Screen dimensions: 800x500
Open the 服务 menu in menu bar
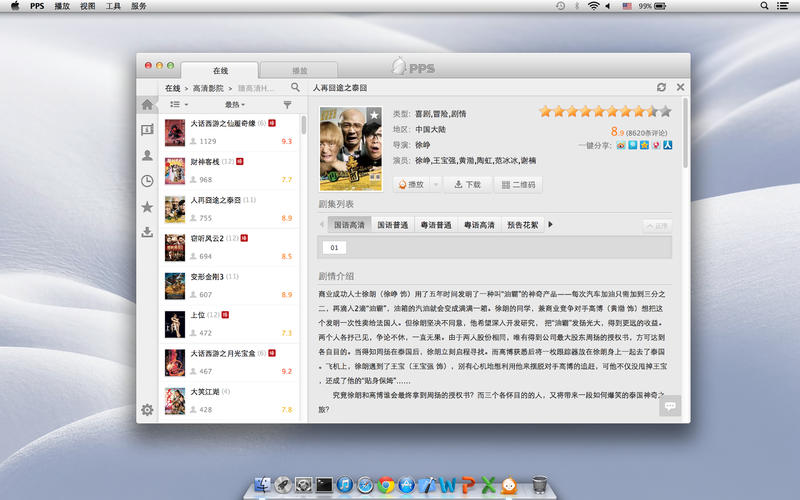pos(138,6)
